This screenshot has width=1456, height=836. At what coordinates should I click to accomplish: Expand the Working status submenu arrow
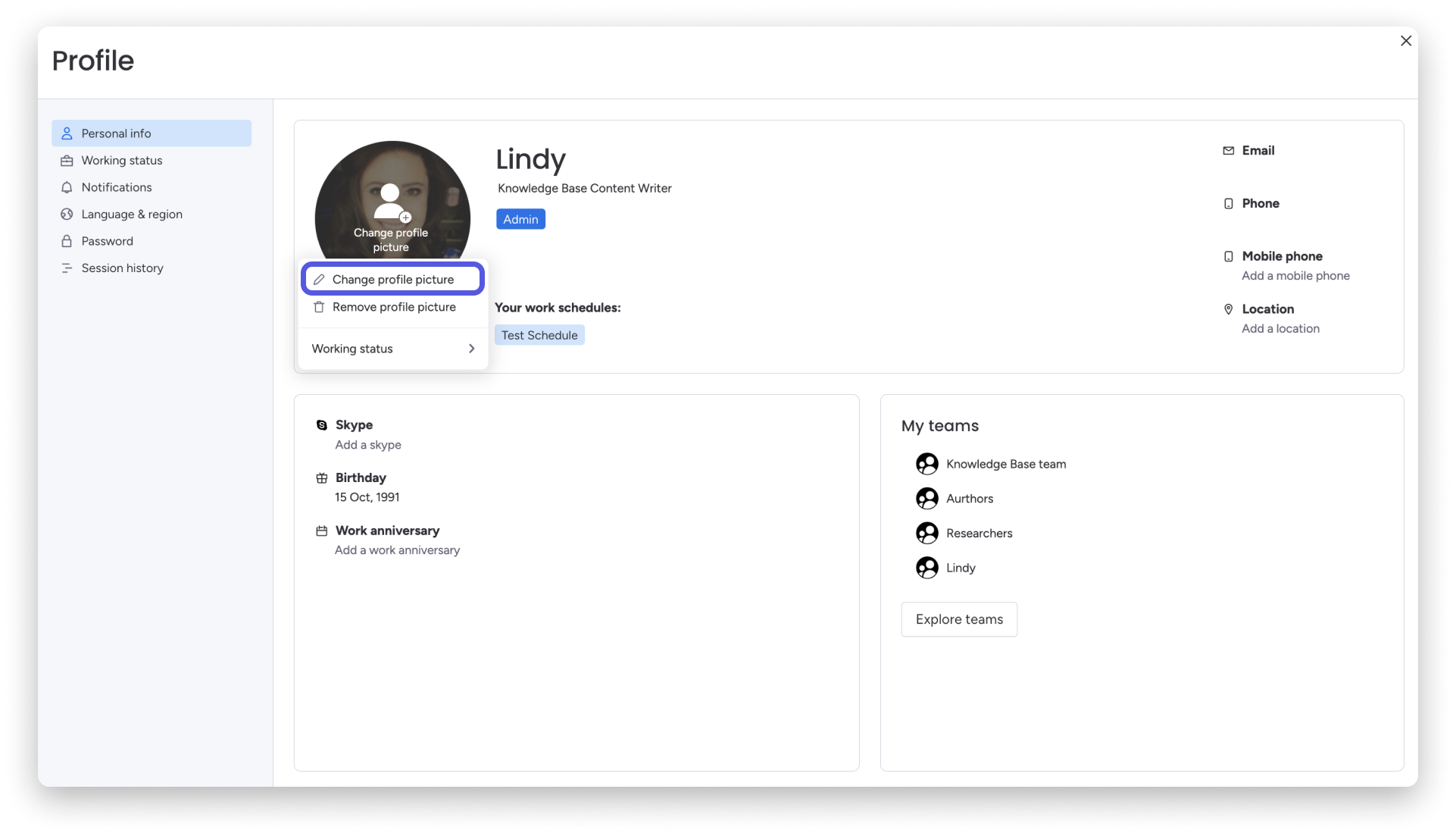click(x=471, y=349)
